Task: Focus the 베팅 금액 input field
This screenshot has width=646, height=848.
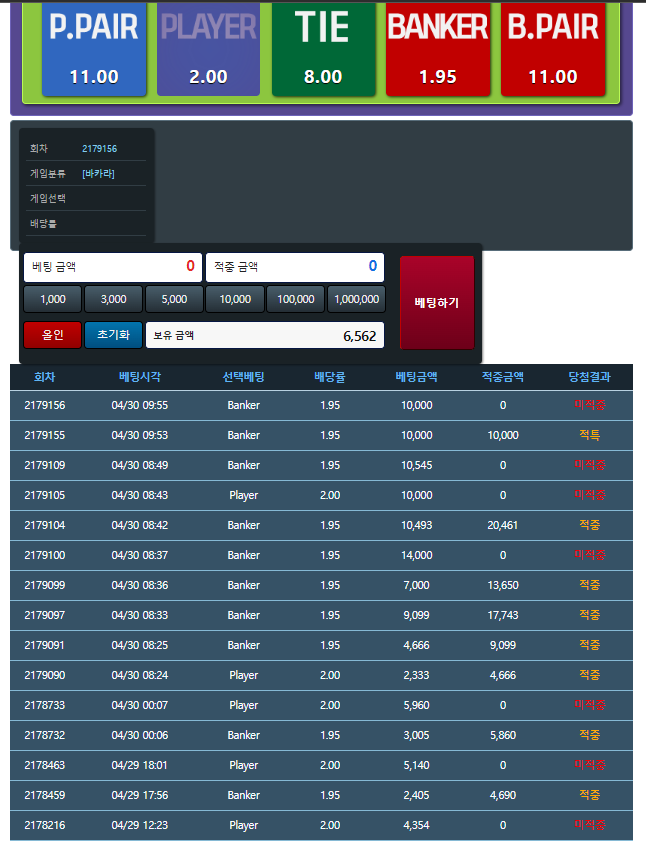Action: 112,267
